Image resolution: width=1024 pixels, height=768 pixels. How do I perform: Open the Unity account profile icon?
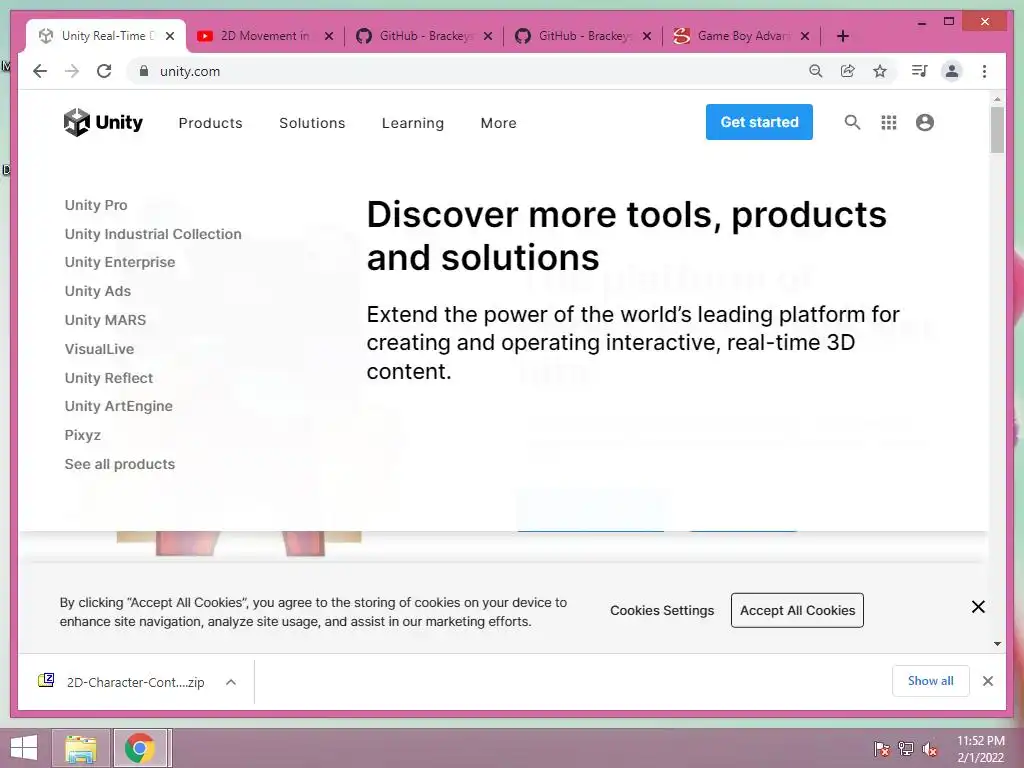point(924,122)
